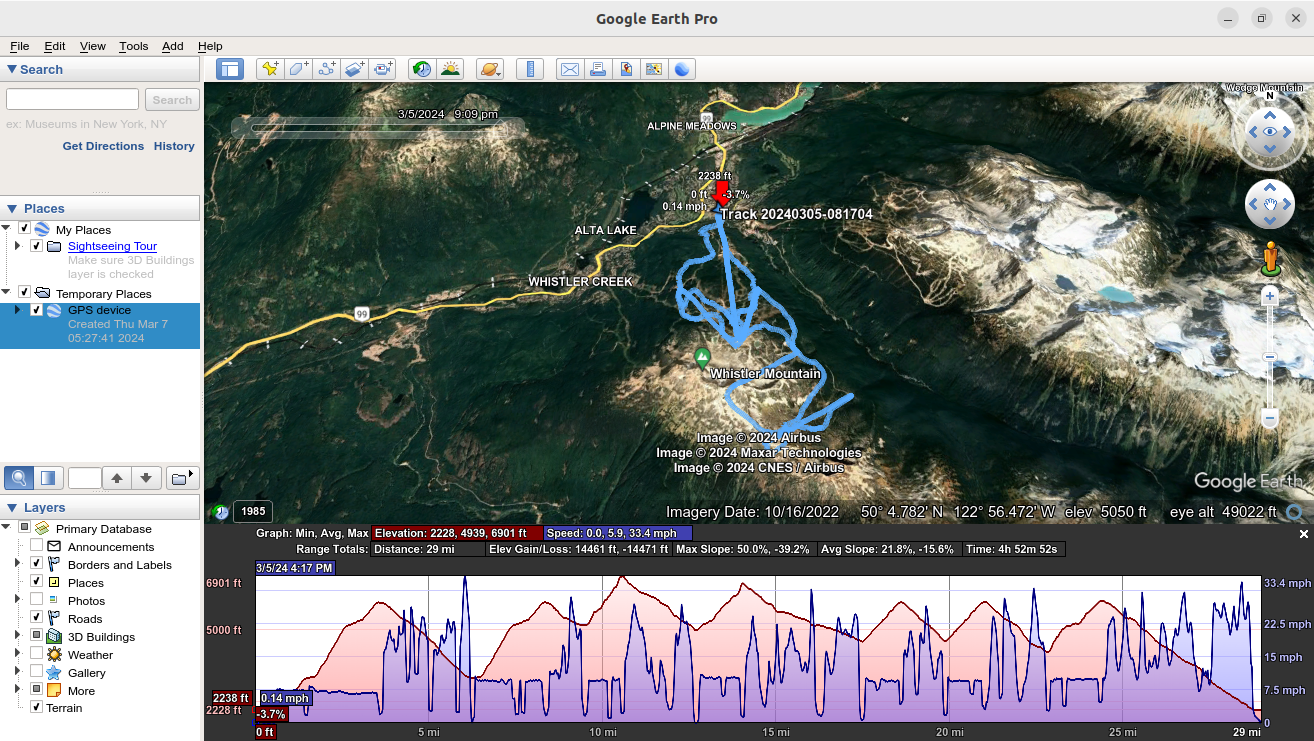Image resolution: width=1314 pixels, height=741 pixels.
Task: Select the Temporary Places folder
Action: (x=104, y=294)
